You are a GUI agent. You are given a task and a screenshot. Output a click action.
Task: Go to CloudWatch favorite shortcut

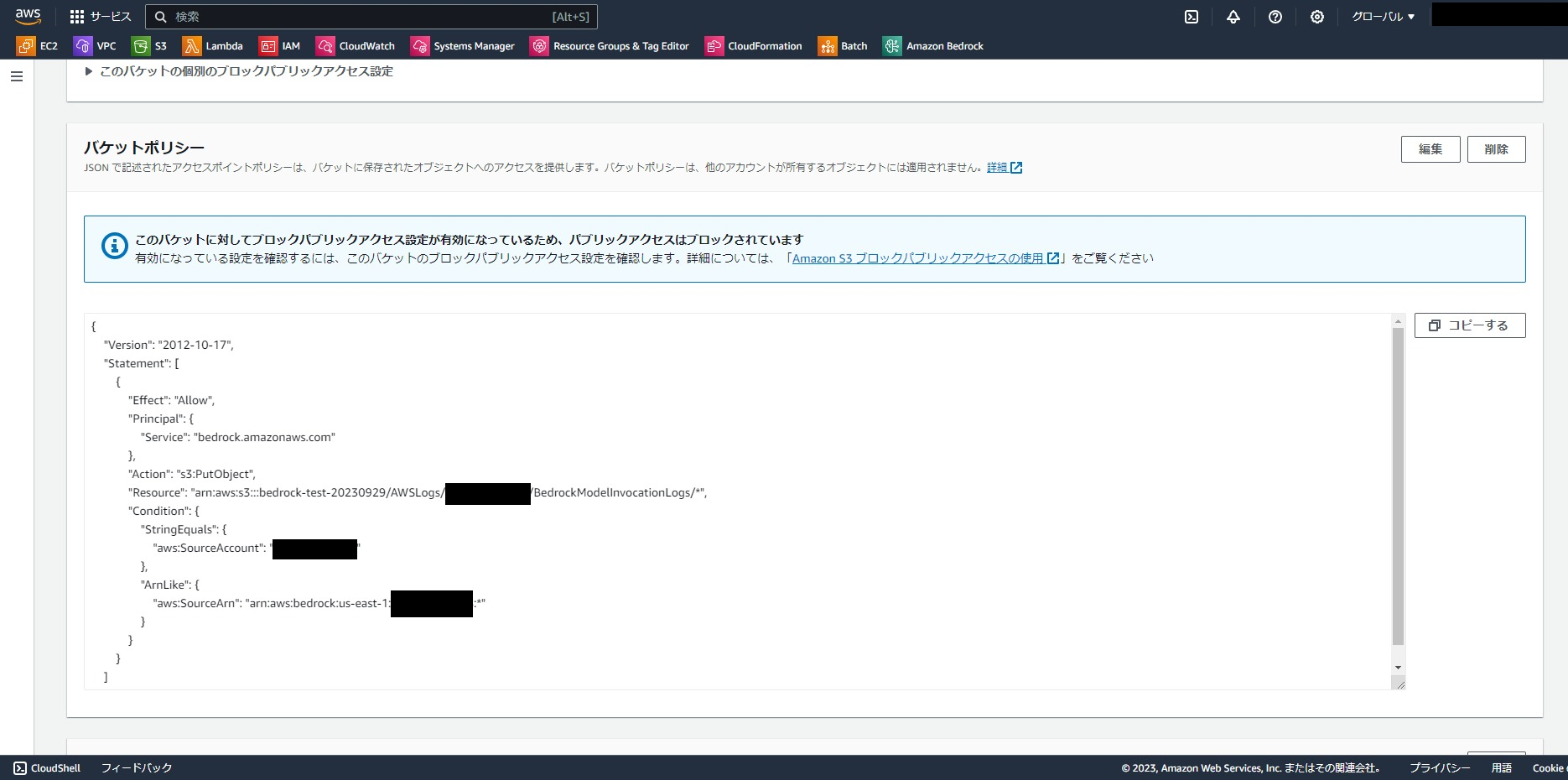[356, 46]
